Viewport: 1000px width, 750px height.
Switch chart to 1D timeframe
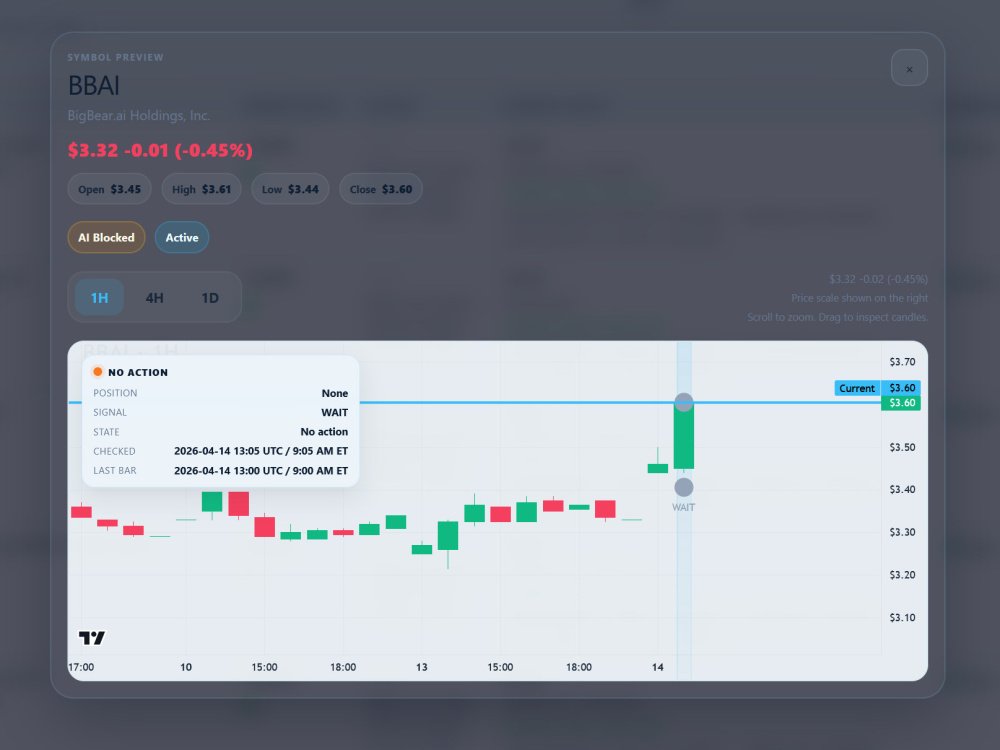click(210, 297)
